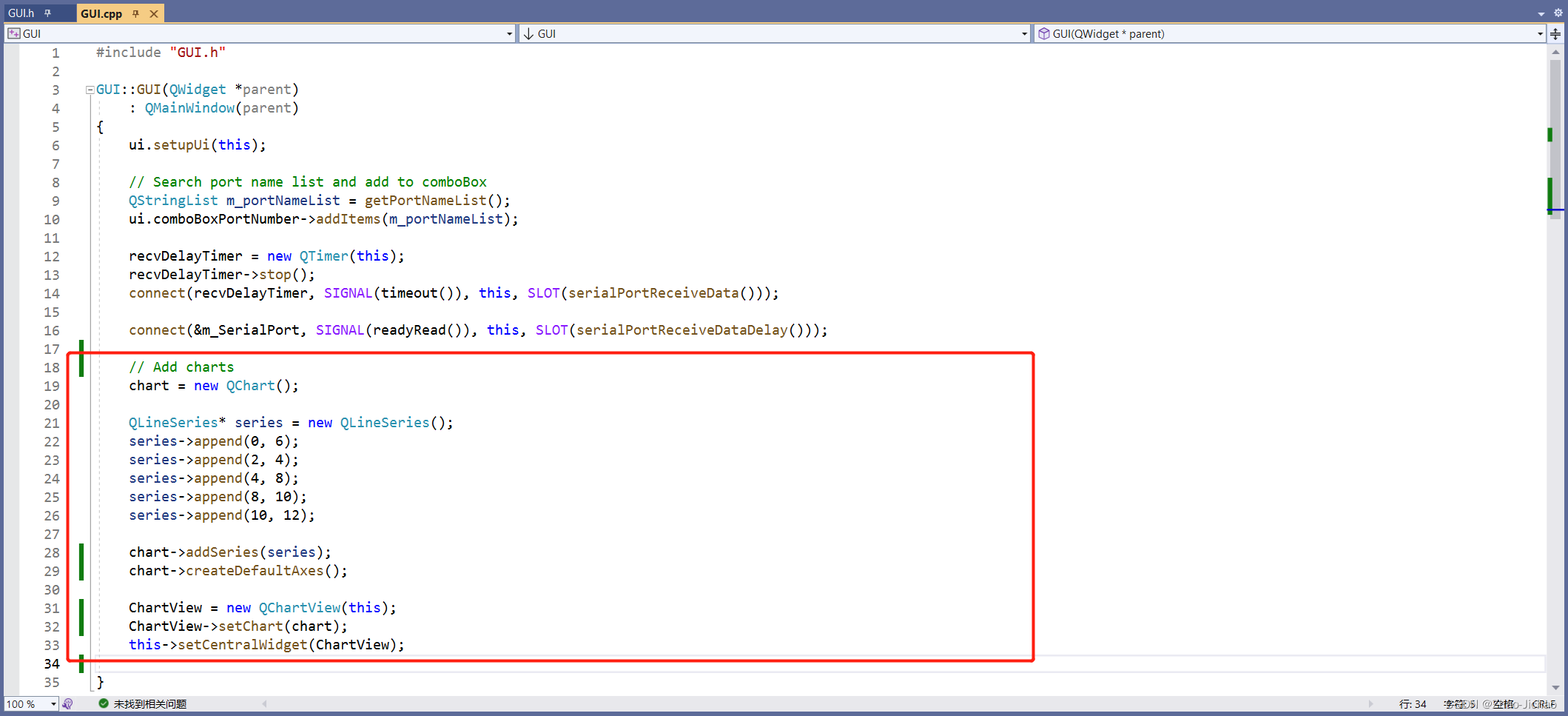This screenshot has height=716, width=1568.
Task: Click setCentralWidget in line 33
Action: tap(242, 645)
